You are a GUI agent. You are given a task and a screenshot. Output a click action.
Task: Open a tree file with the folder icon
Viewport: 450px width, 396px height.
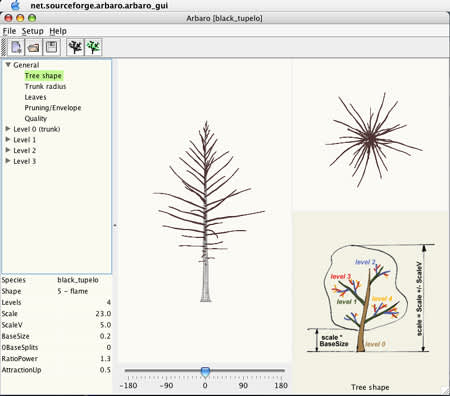click(33, 47)
